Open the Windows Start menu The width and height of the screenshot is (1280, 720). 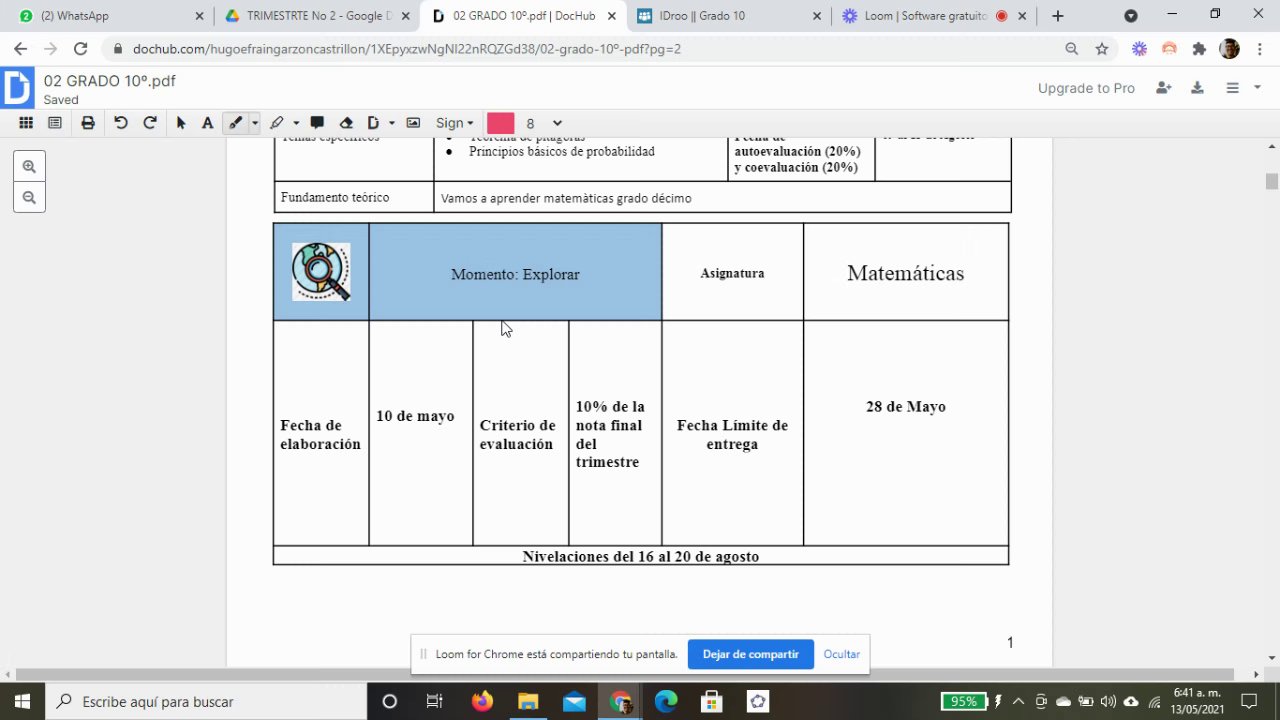point(22,701)
